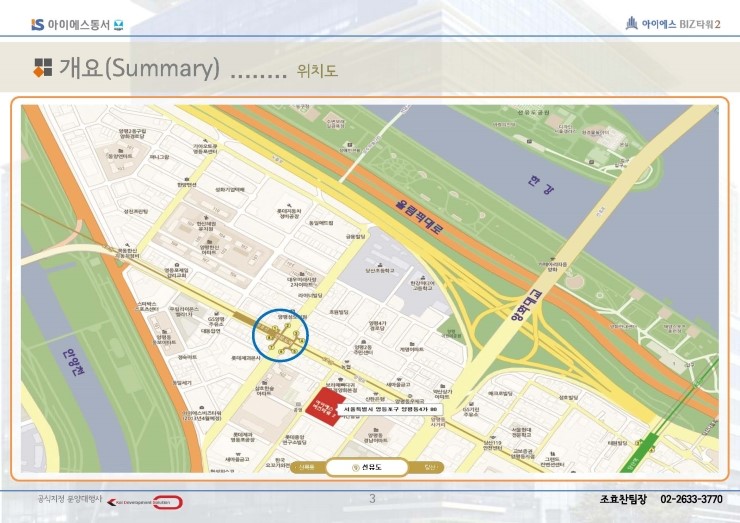Screen dimensions: 740x523
Task: Click the Kei Development Solution logo
Action: (145, 502)
